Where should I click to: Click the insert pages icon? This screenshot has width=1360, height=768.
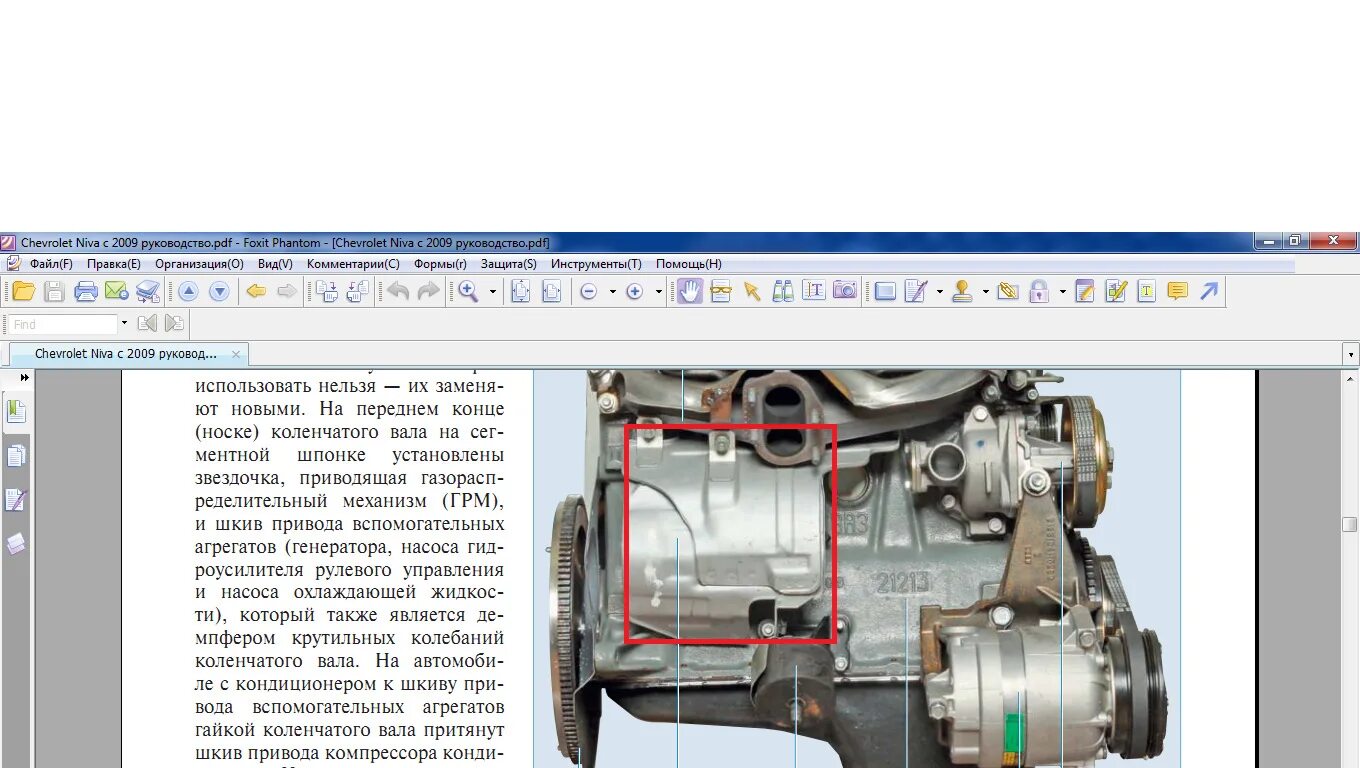tap(326, 291)
